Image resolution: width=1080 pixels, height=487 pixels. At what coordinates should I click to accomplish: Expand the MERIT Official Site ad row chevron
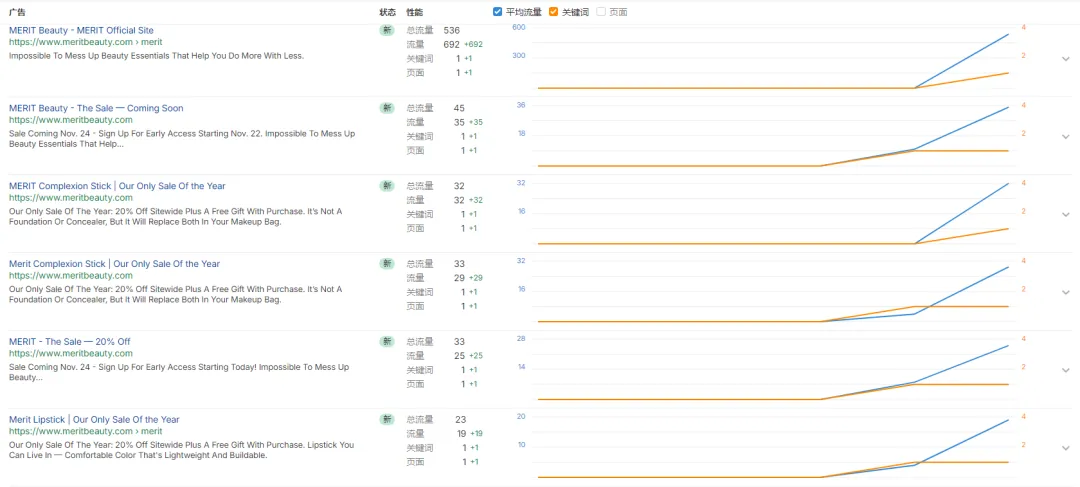[x=1065, y=59]
